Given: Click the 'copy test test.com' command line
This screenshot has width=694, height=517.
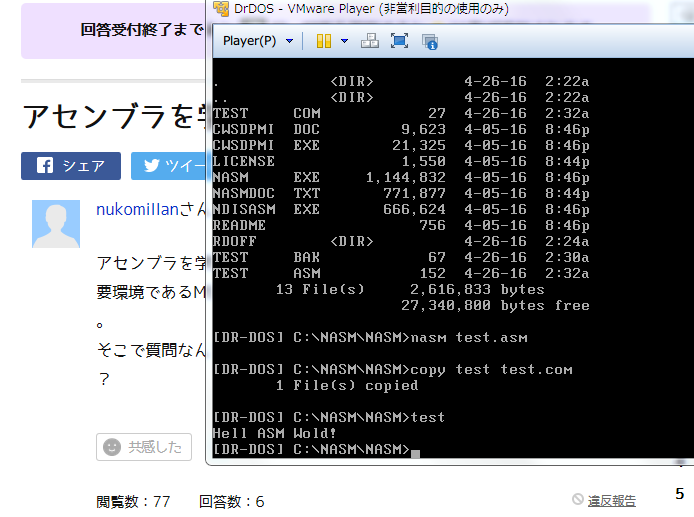Looking at the screenshot, I should (x=393, y=370).
